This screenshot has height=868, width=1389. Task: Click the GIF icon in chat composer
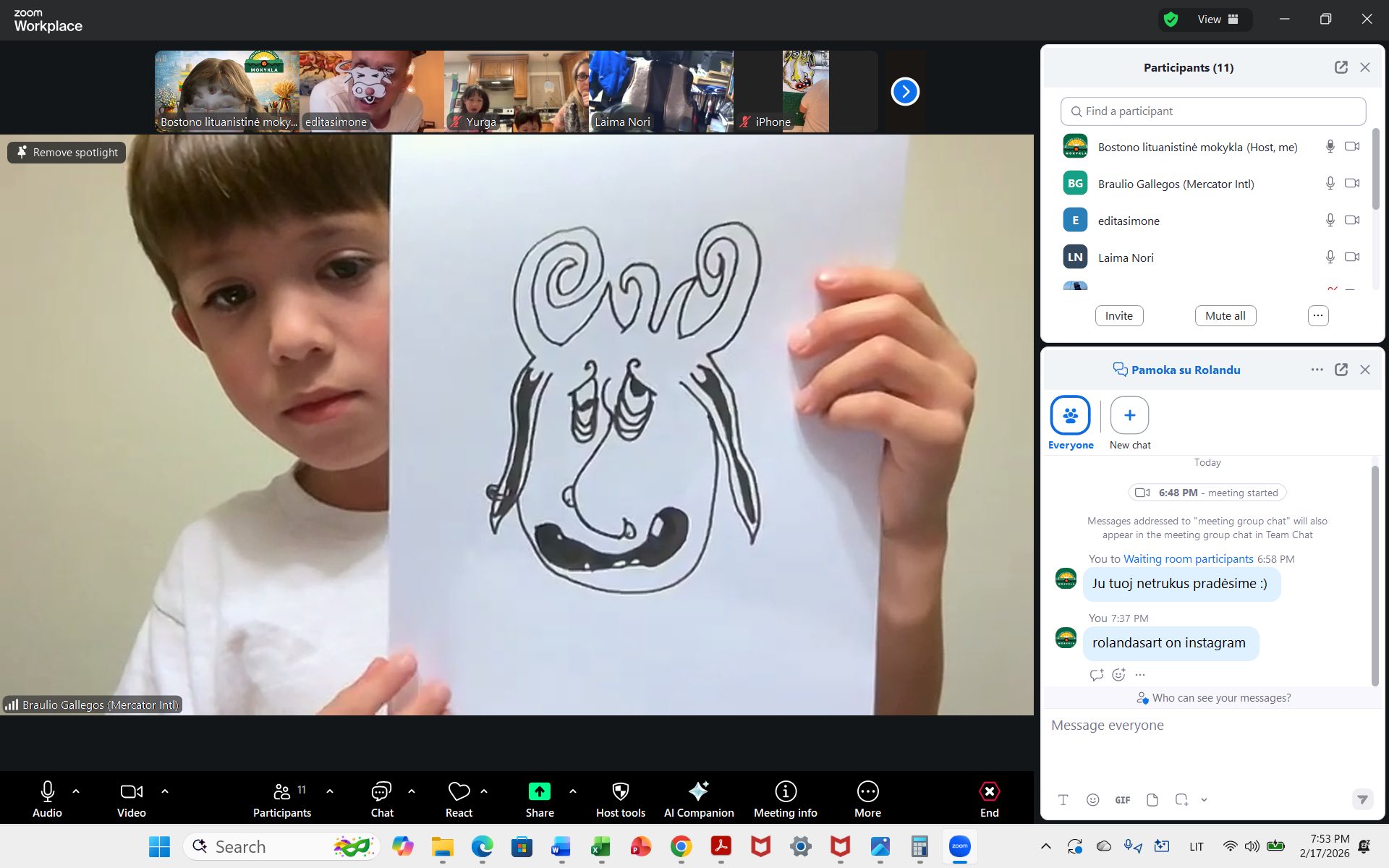click(1122, 800)
